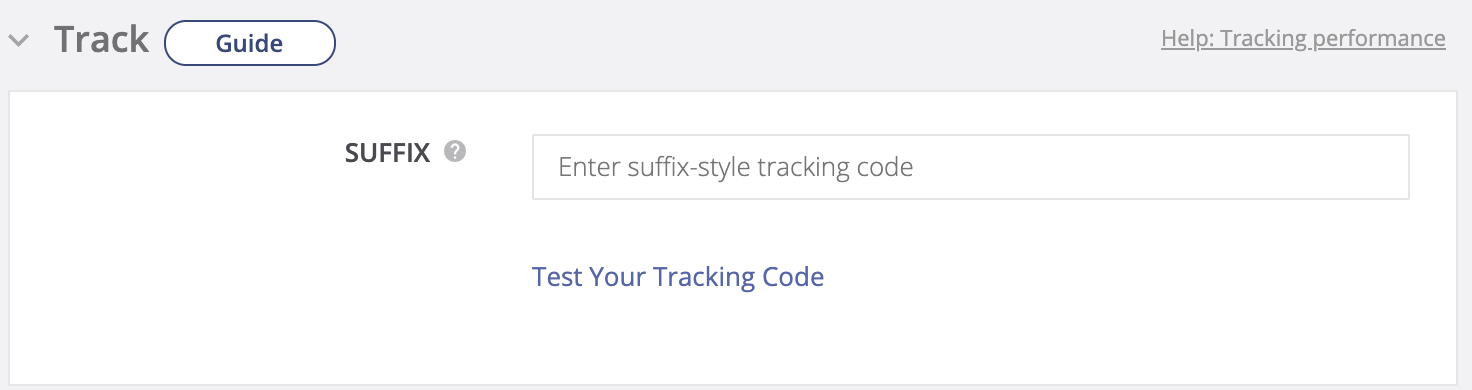Click the question mark icon beside SUFFIX

(x=455, y=152)
